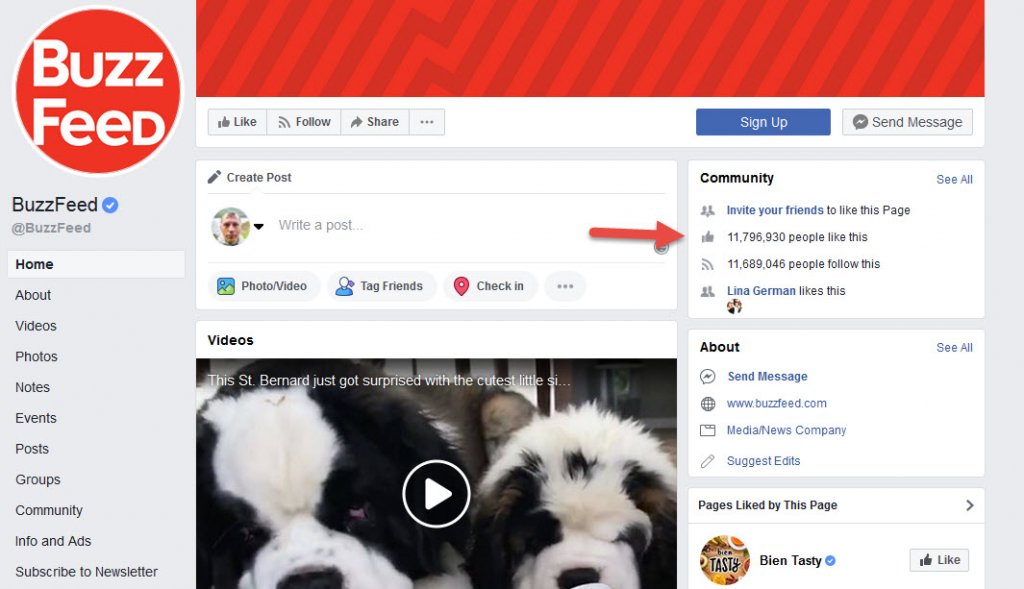Click the BuzzFeed page name heading
The image size is (1024, 589).
coord(55,205)
